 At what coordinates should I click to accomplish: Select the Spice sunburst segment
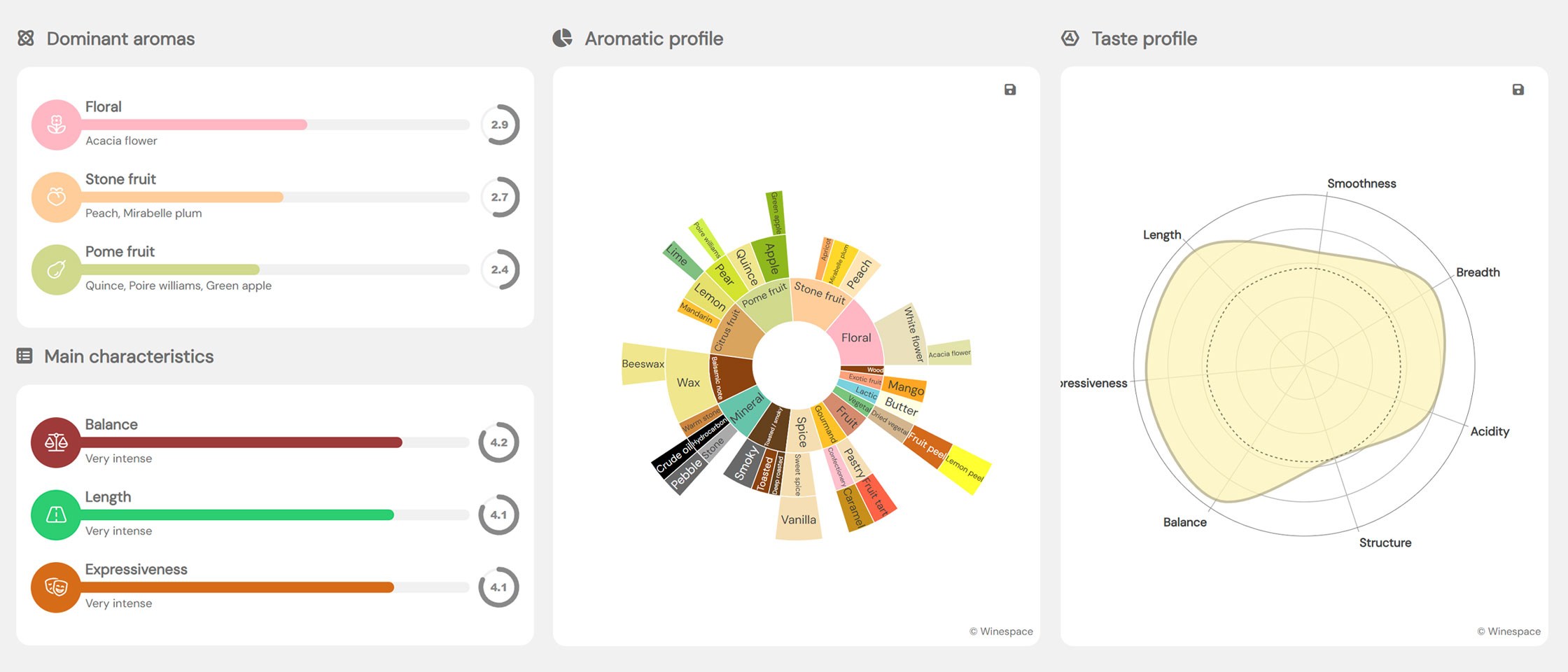[803, 430]
